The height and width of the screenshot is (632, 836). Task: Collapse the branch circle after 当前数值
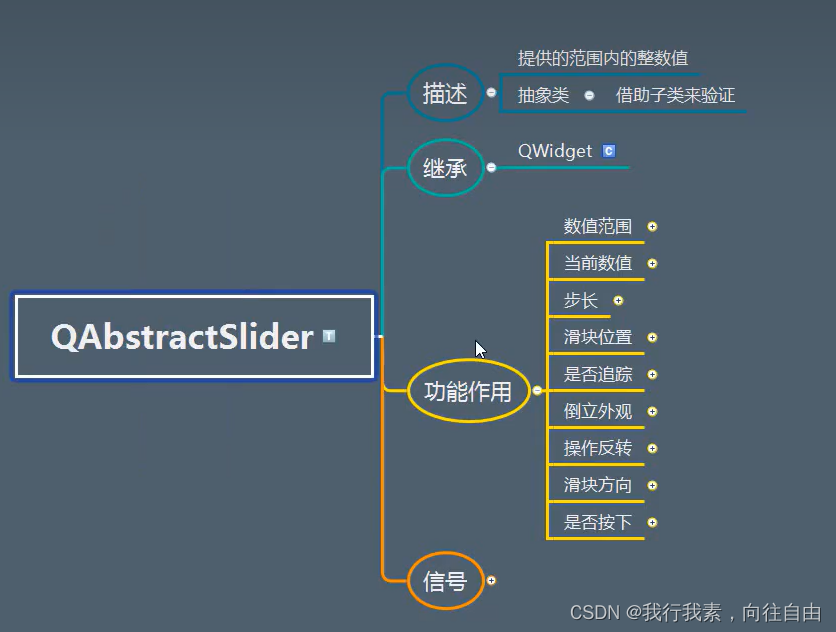click(652, 263)
